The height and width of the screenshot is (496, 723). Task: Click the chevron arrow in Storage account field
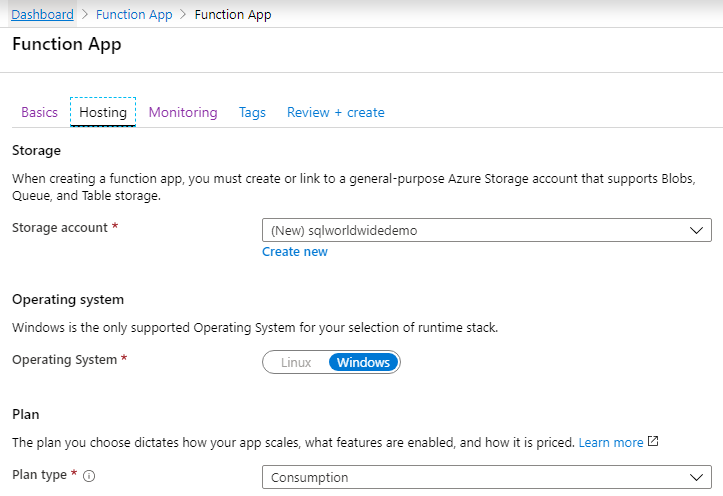[697, 230]
